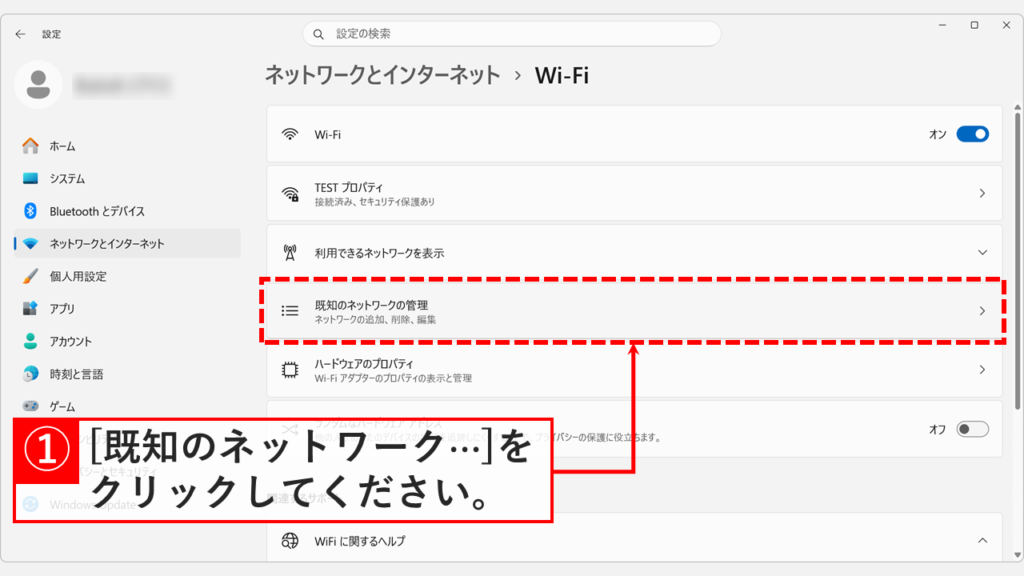The height and width of the screenshot is (576, 1024).
Task: Click the vertical scrollbar thumb
Action: pyautogui.click(x=1017, y=261)
